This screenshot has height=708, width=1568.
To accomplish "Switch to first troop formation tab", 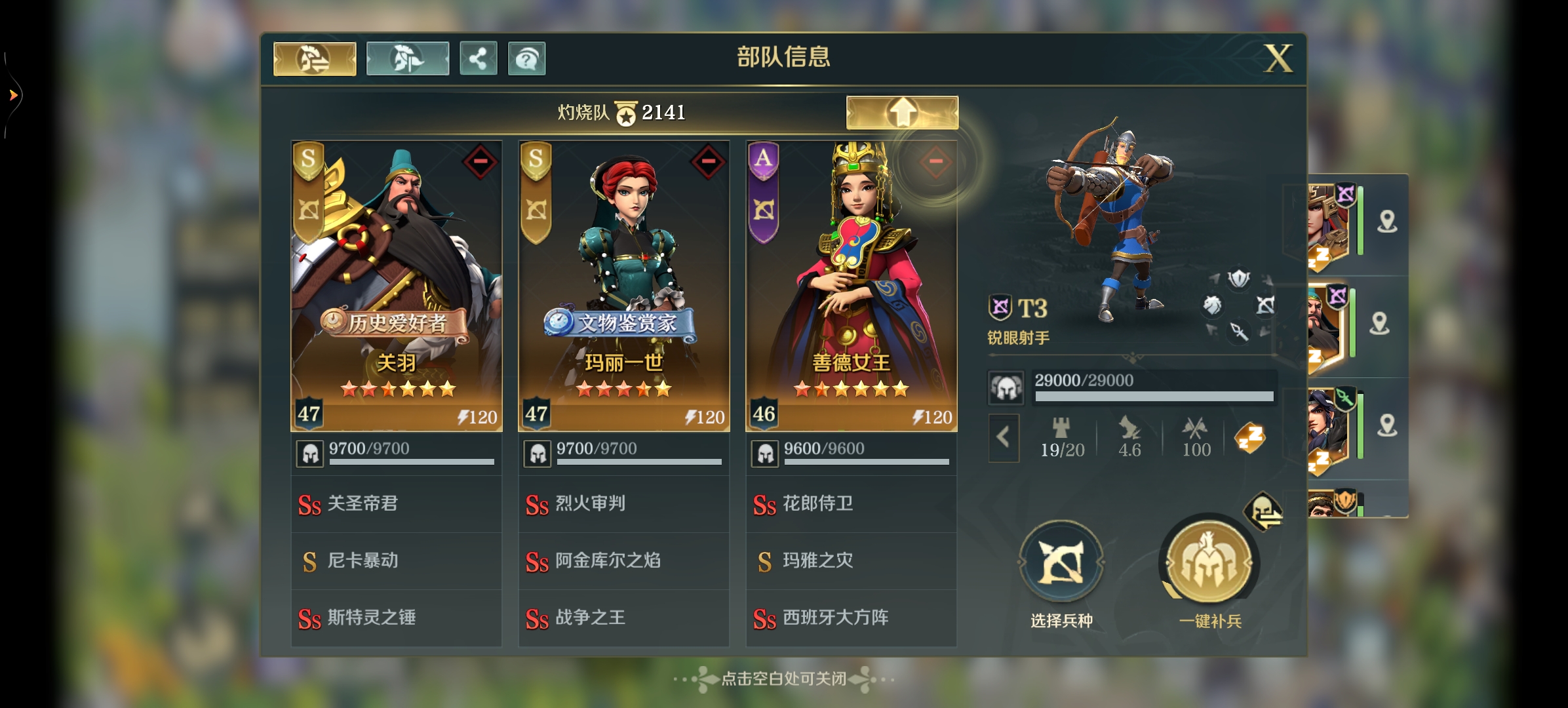I will 315,59.
